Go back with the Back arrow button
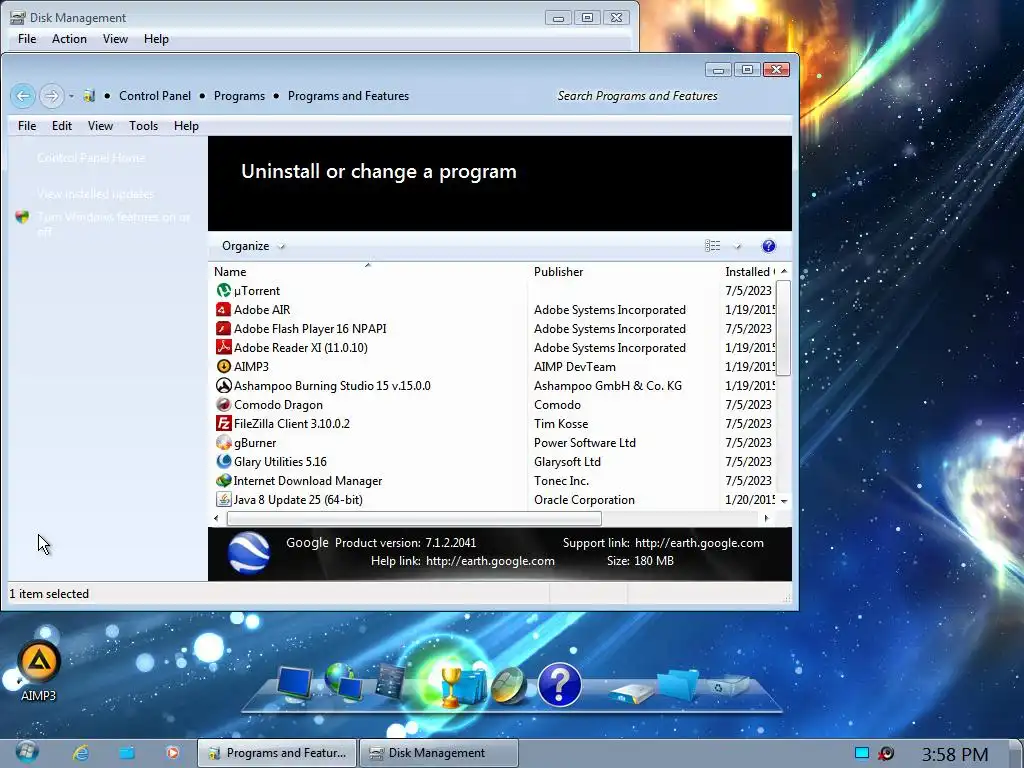1024x768 pixels. tap(23, 97)
